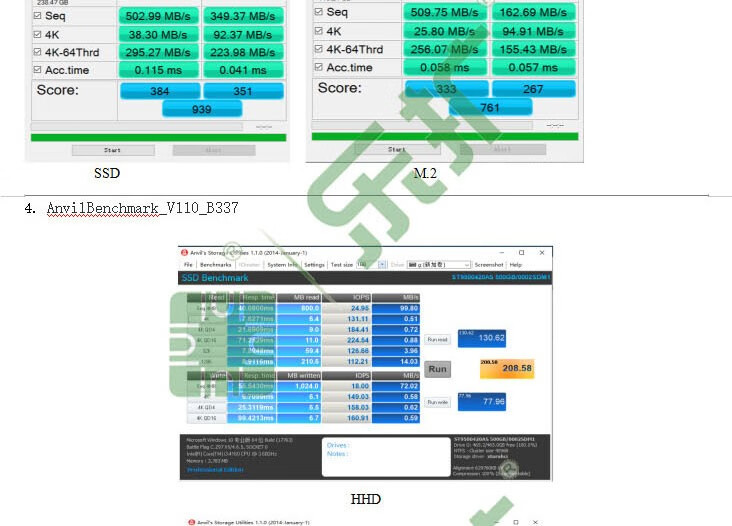This screenshot has width=732, height=526.
Task: Expand the Drive selection combo box
Action: [438, 265]
